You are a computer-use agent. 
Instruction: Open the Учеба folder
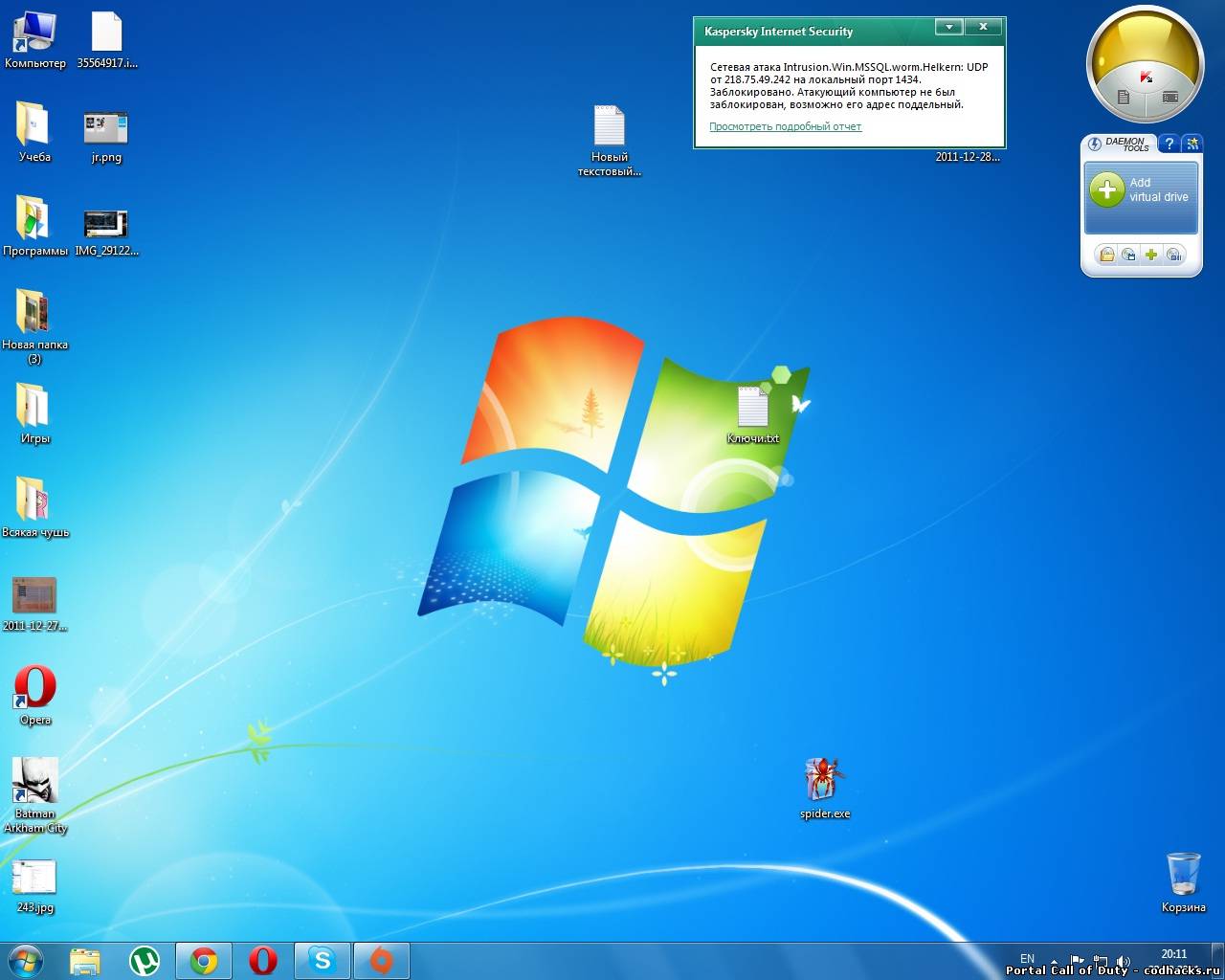34,133
